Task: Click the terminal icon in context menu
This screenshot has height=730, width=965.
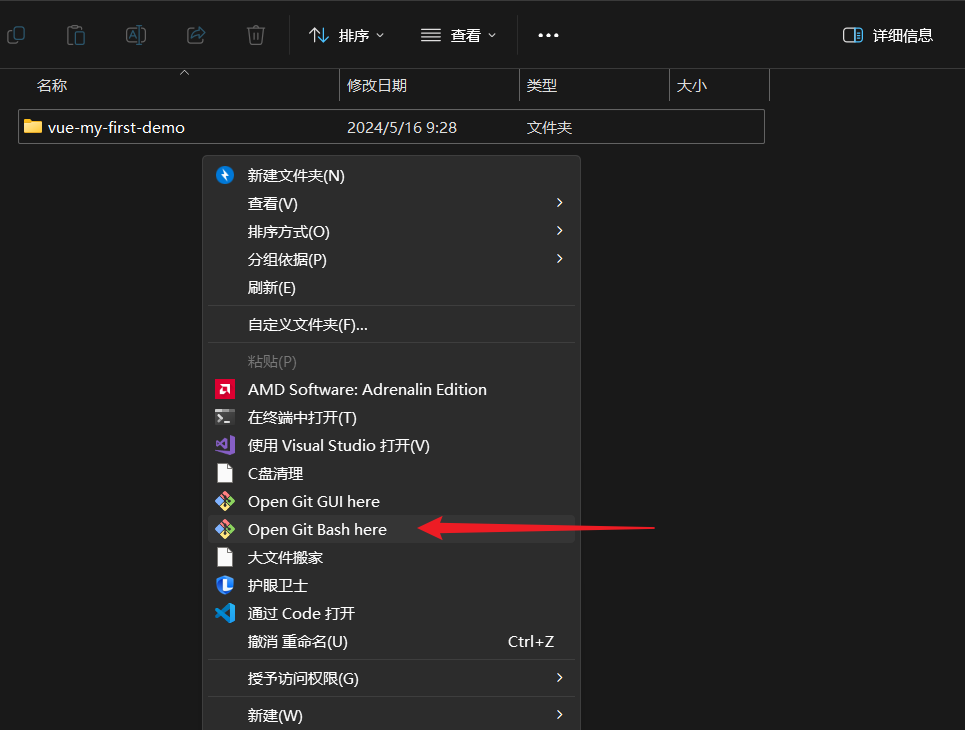Action: tap(225, 417)
